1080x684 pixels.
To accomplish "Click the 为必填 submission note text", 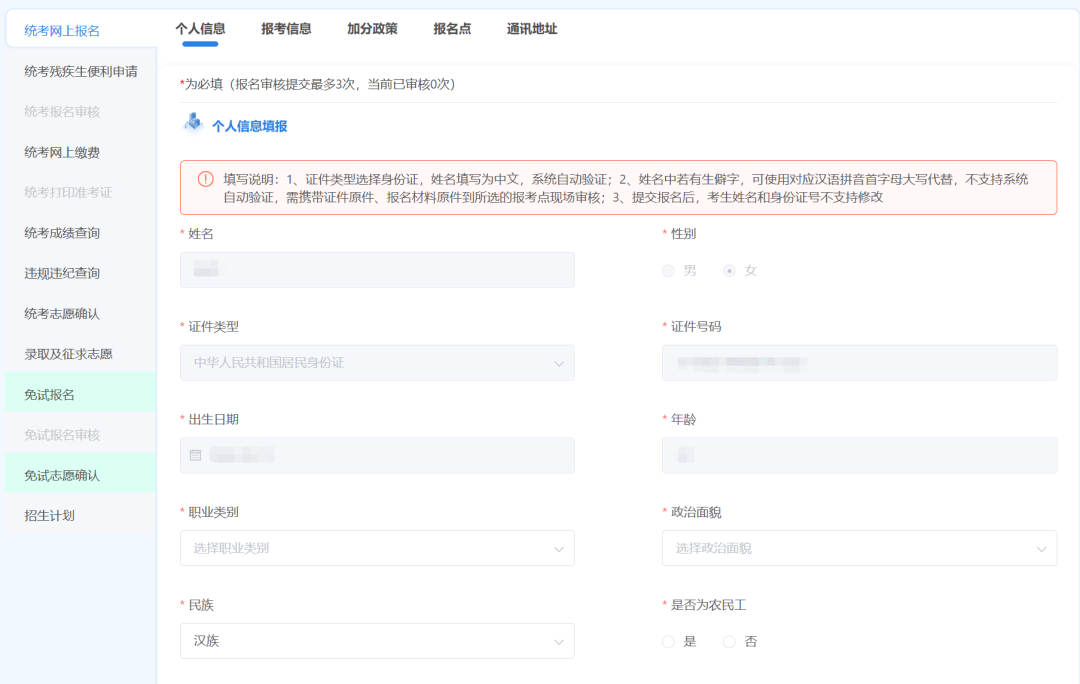I will tap(318, 84).
